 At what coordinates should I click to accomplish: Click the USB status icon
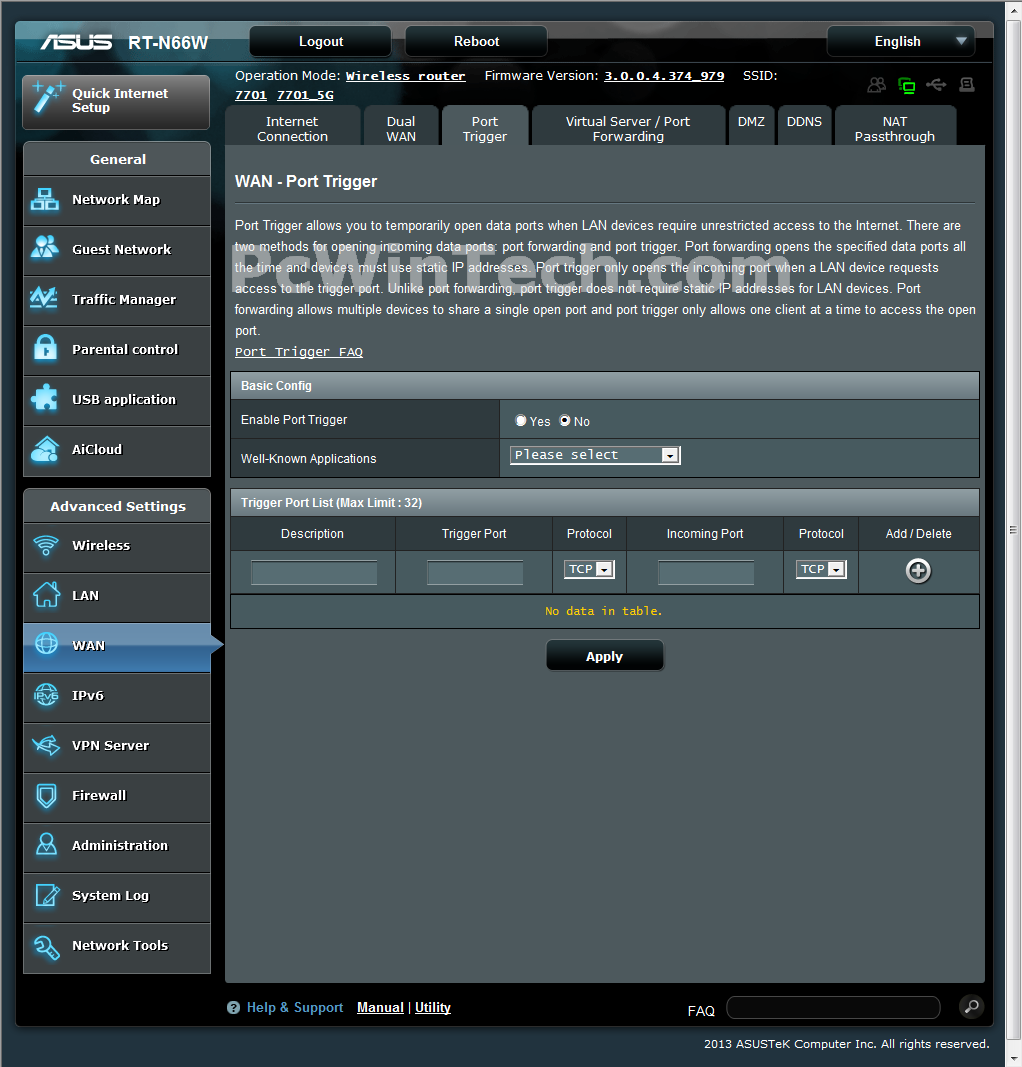(936, 84)
